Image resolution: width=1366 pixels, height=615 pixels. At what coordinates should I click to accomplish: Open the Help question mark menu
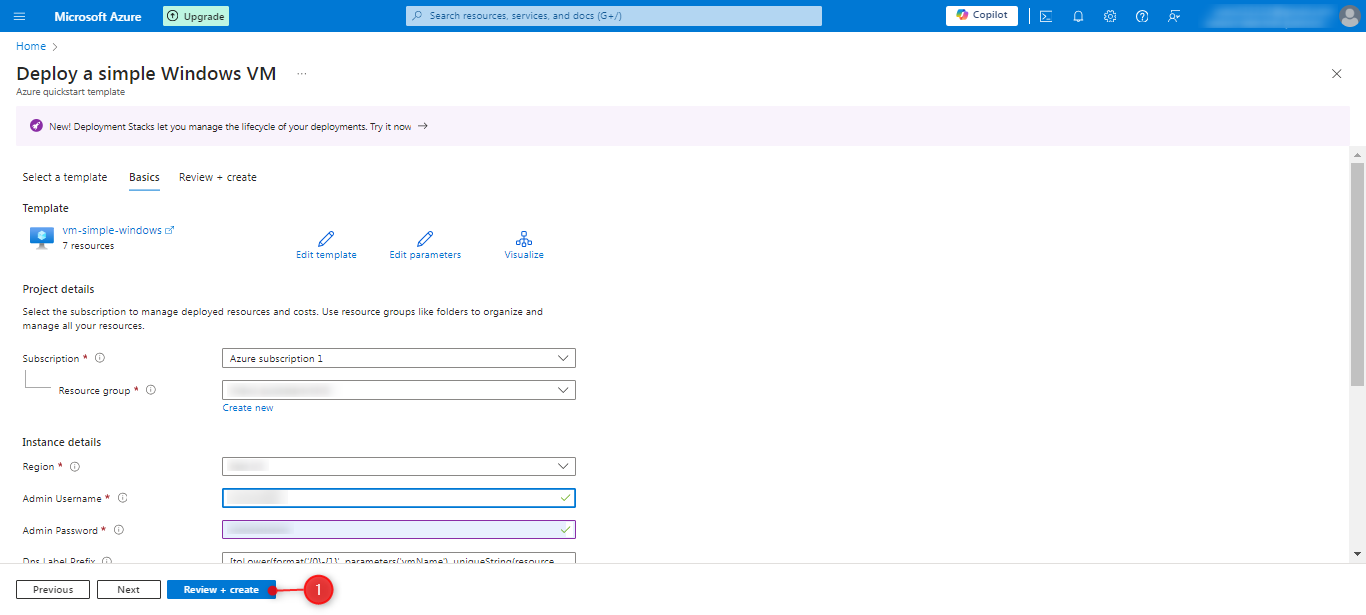pos(1142,16)
